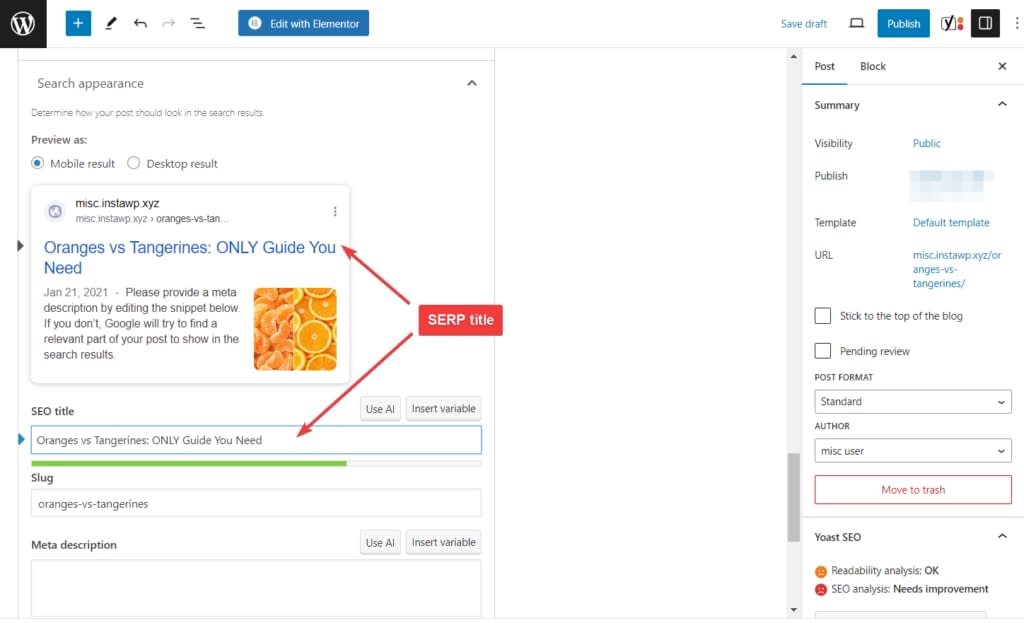This screenshot has height=623, width=1024.
Task: Open the block inserter with the plus icon
Action: click(78, 22)
